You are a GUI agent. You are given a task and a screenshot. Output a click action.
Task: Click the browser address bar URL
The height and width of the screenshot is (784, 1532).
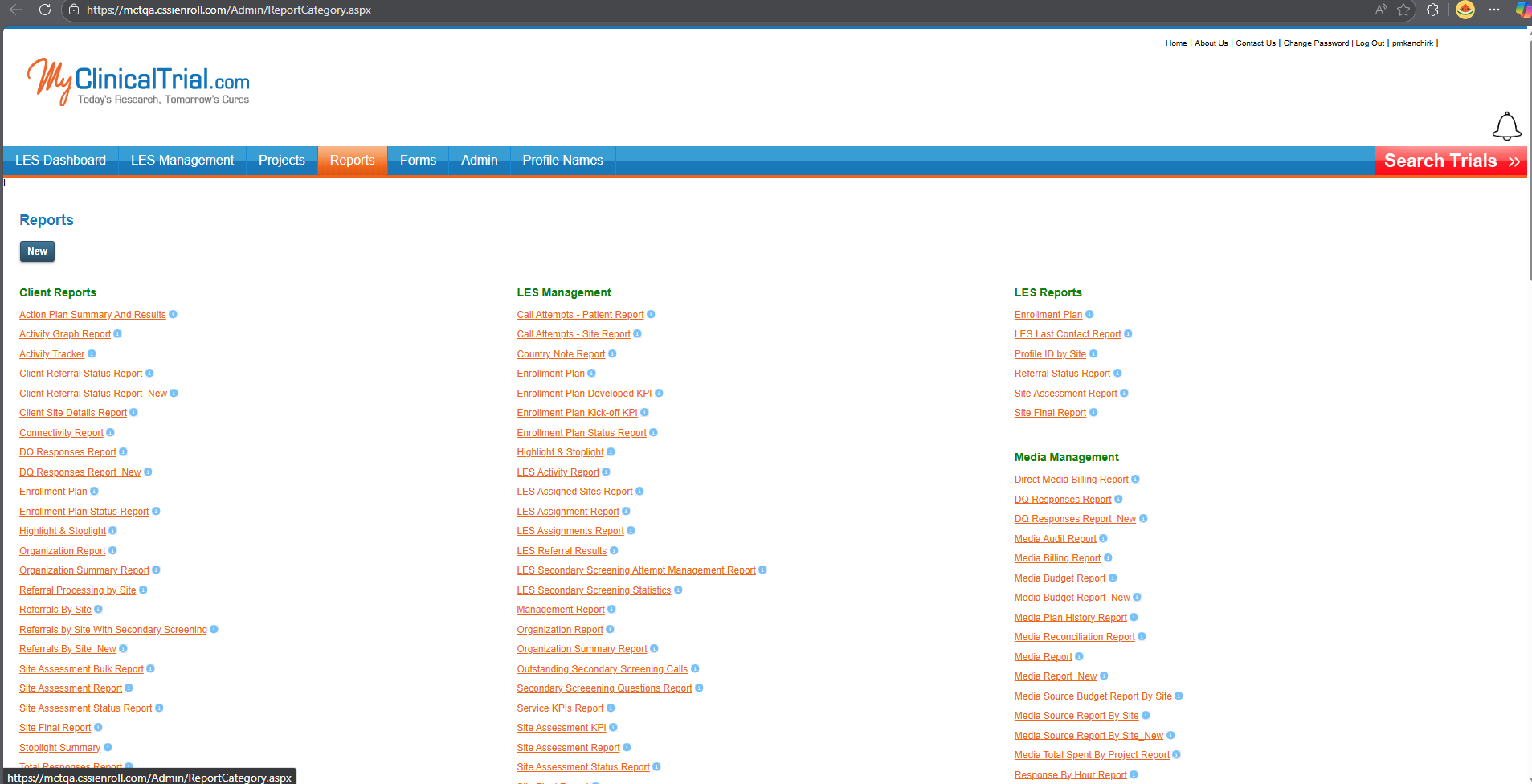[229, 10]
